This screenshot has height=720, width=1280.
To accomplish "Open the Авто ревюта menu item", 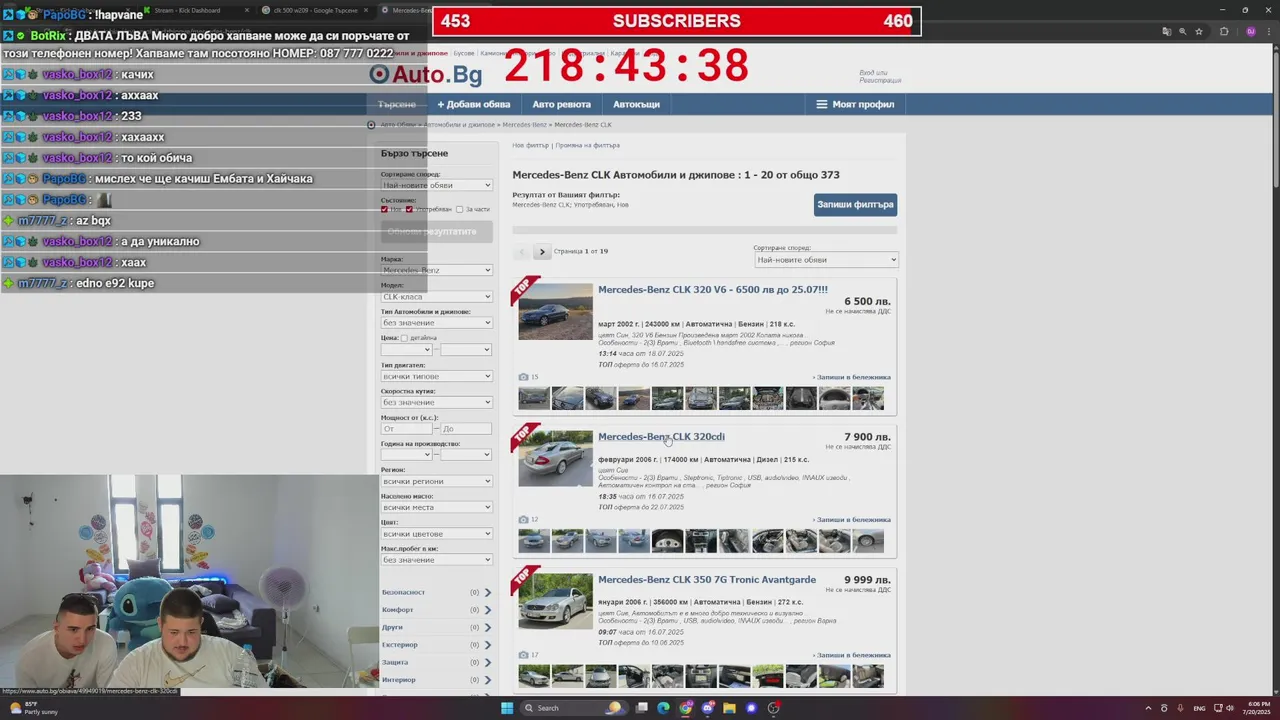I will [561, 104].
